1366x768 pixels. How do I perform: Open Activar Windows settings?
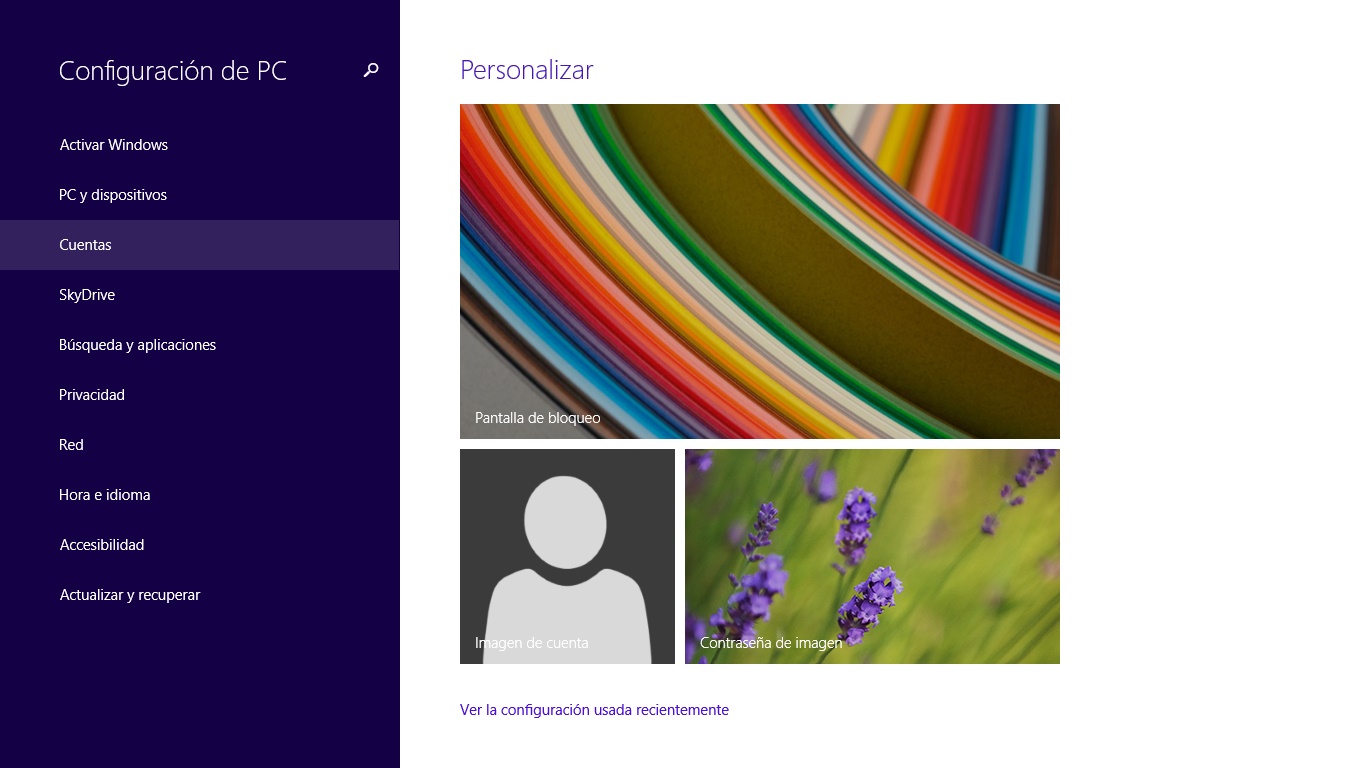pyautogui.click(x=114, y=145)
